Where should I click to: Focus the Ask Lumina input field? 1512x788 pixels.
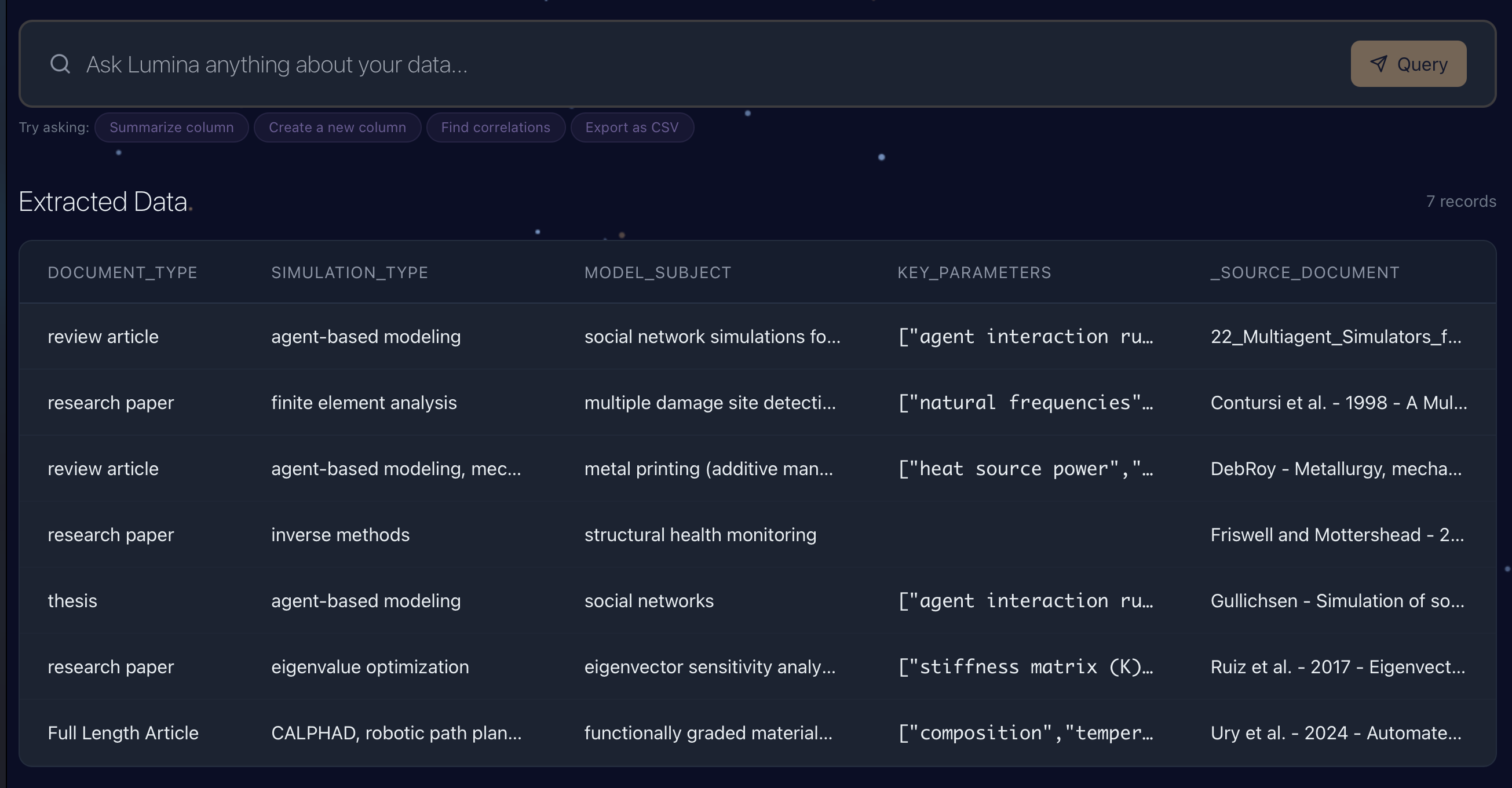(704, 64)
